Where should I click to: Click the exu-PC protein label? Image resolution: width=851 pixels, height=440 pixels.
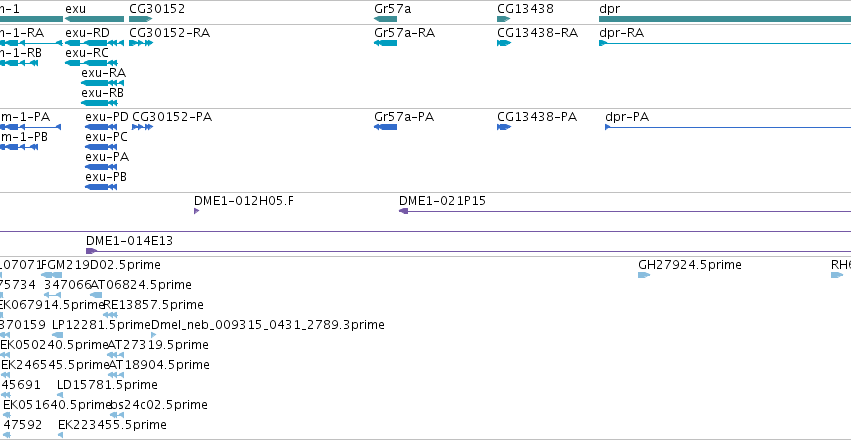click(x=106, y=137)
